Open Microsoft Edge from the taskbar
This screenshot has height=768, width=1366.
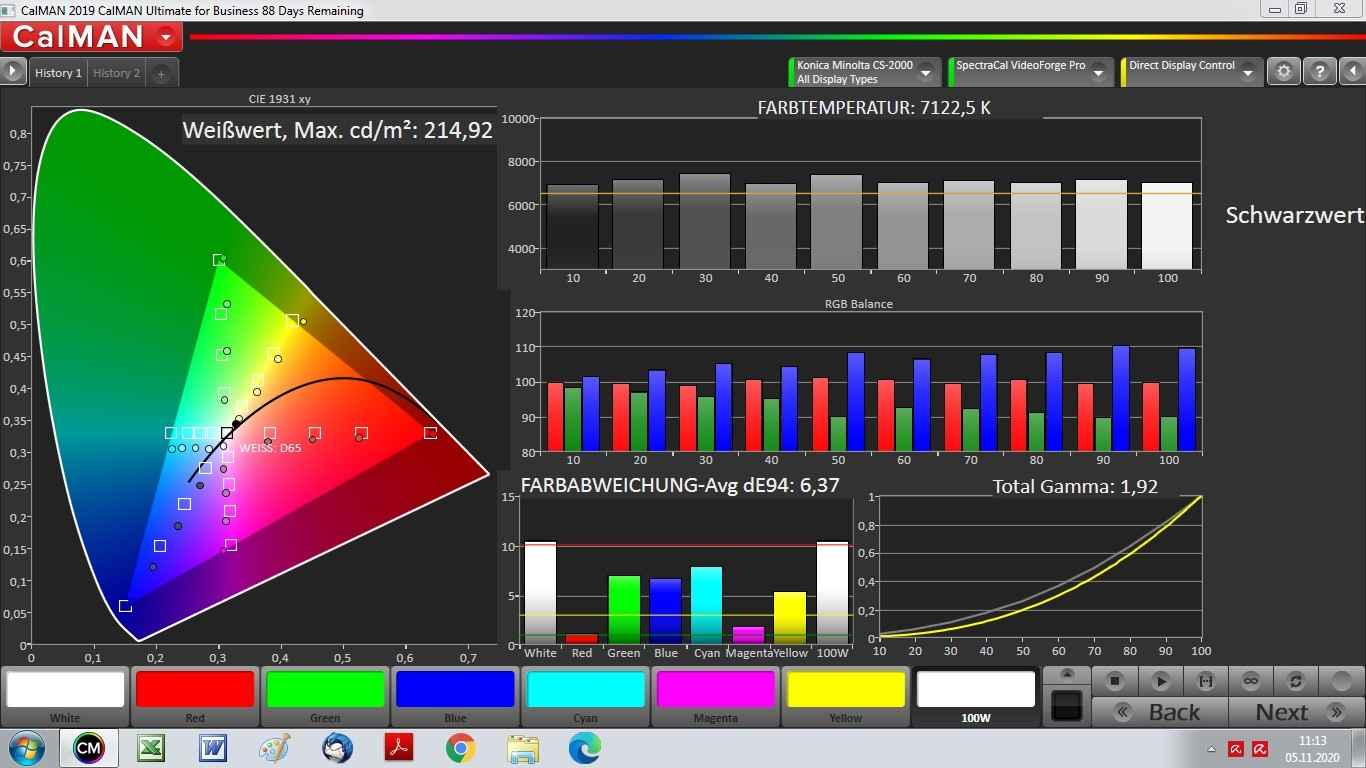(x=584, y=748)
